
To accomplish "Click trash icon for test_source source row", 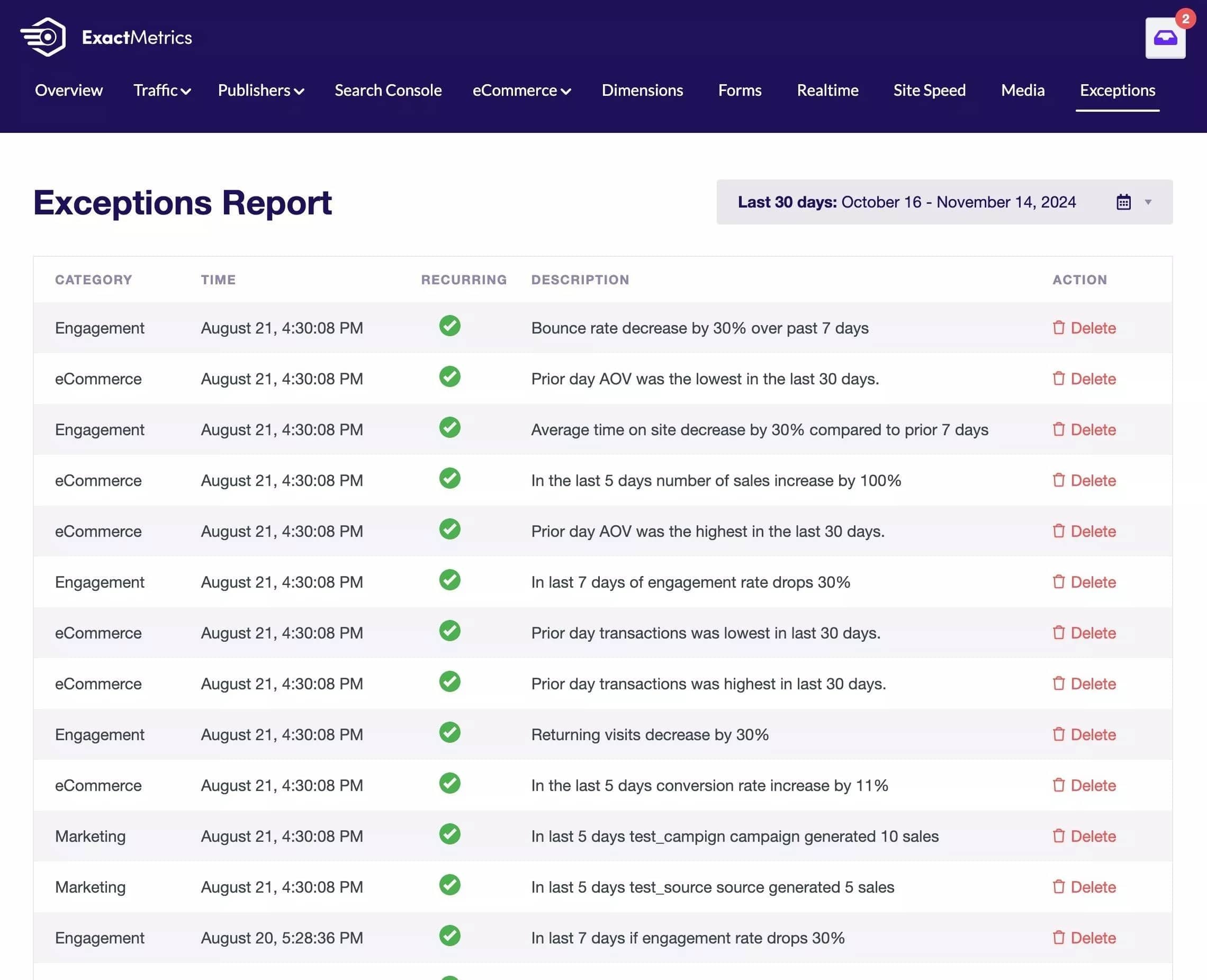I will [x=1059, y=887].
